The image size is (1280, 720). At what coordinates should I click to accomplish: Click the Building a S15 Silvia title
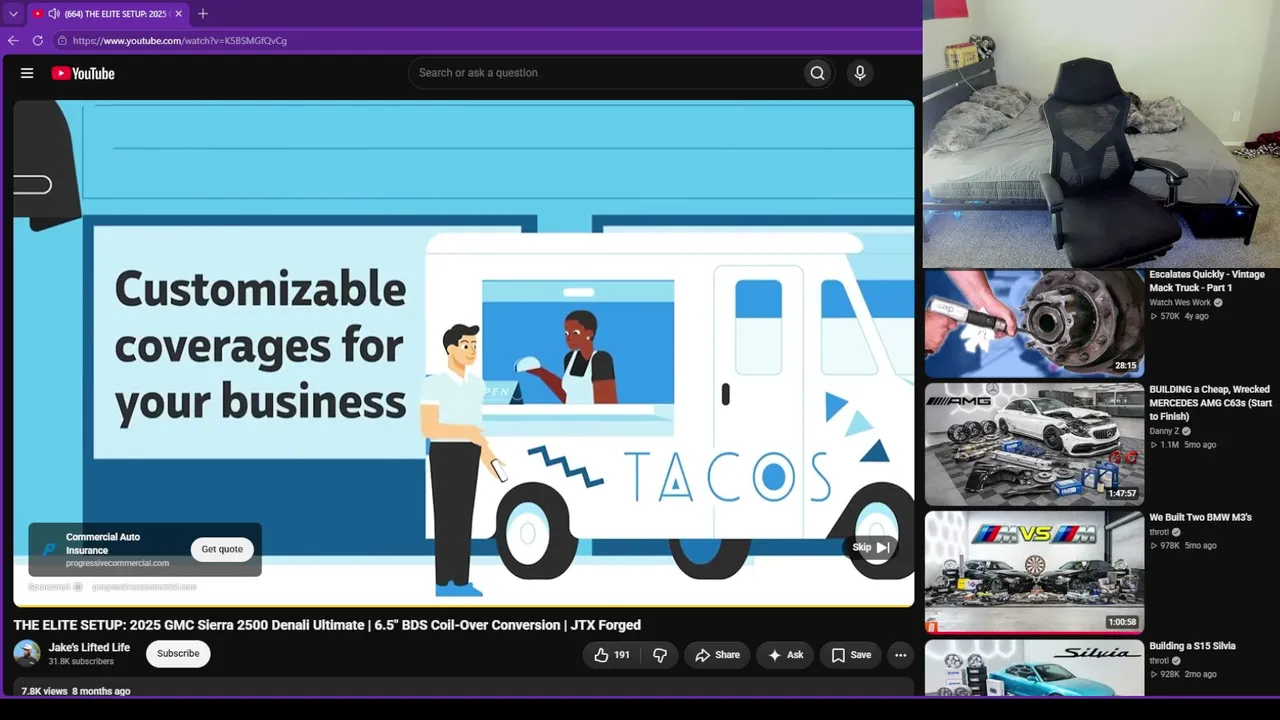[x=1192, y=646]
